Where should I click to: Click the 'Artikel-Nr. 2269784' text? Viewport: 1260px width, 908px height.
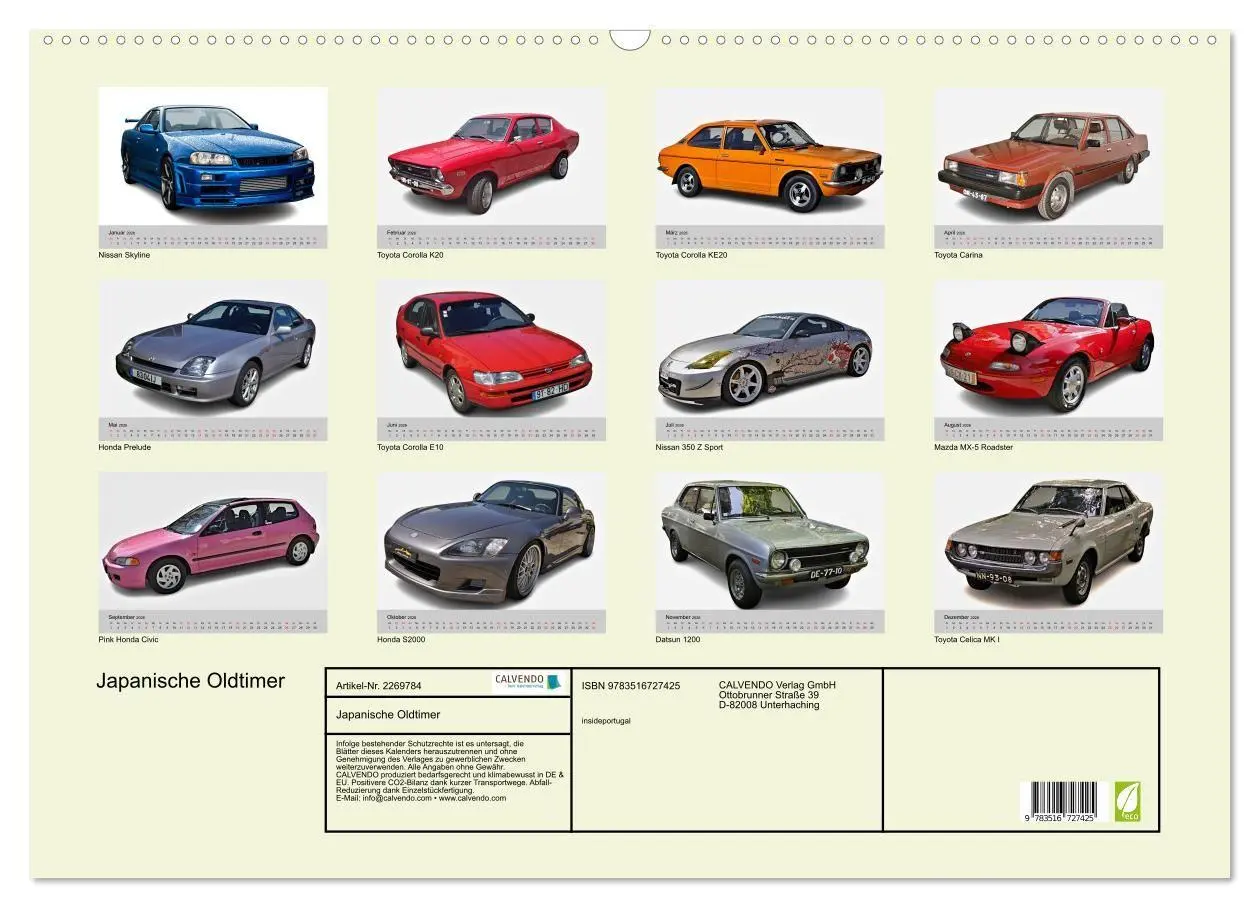click(379, 686)
